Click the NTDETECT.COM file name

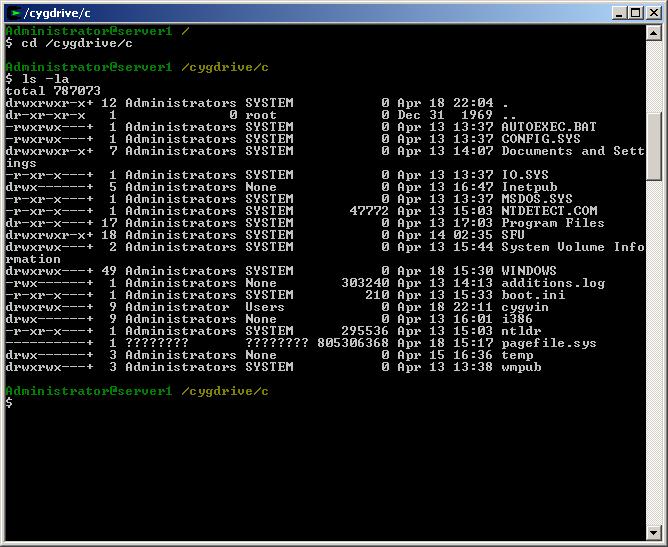pos(548,211)
